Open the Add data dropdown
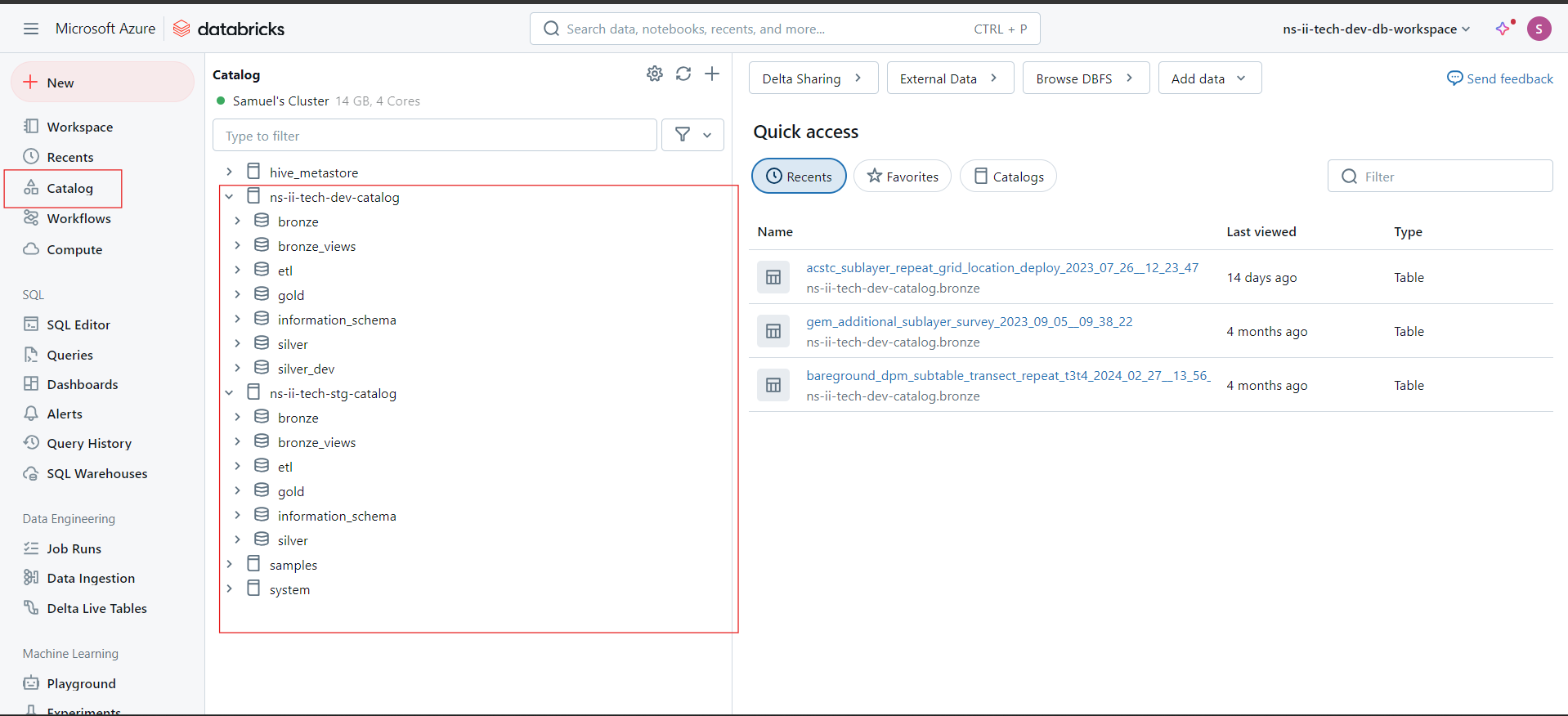Viewport: 1568px width, 716px height. pos(1210,78)
